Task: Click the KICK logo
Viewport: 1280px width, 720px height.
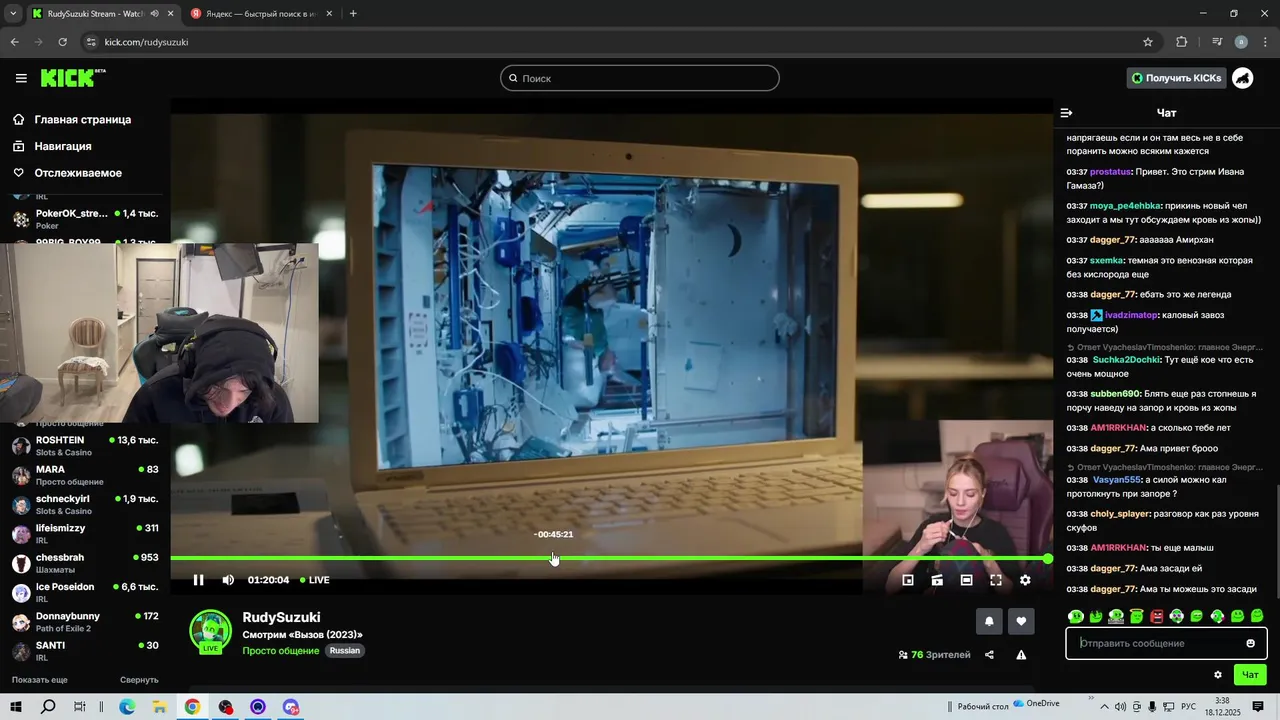Action: [72, 78]
